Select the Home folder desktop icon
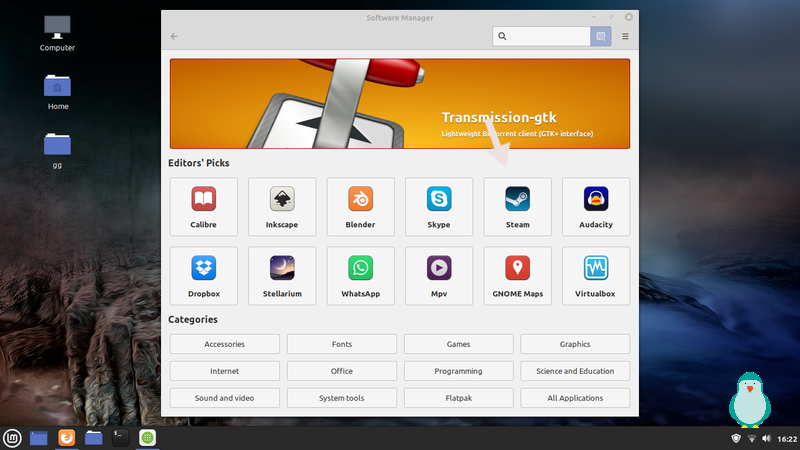 (x=57, y=92)
